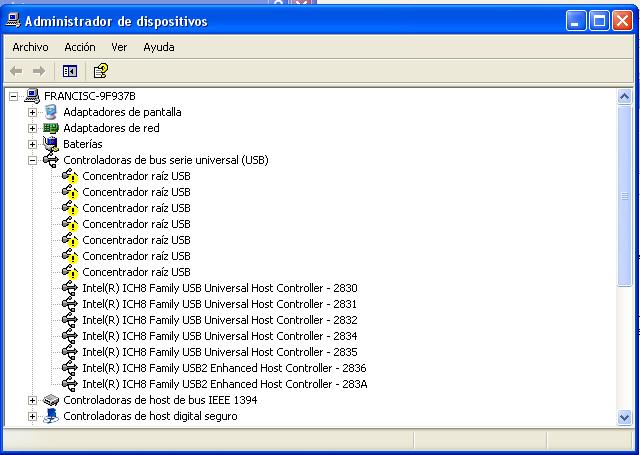640x455 pixels.
Task: Select Controladoras de host digital seguro label
Action: point(150,416)
